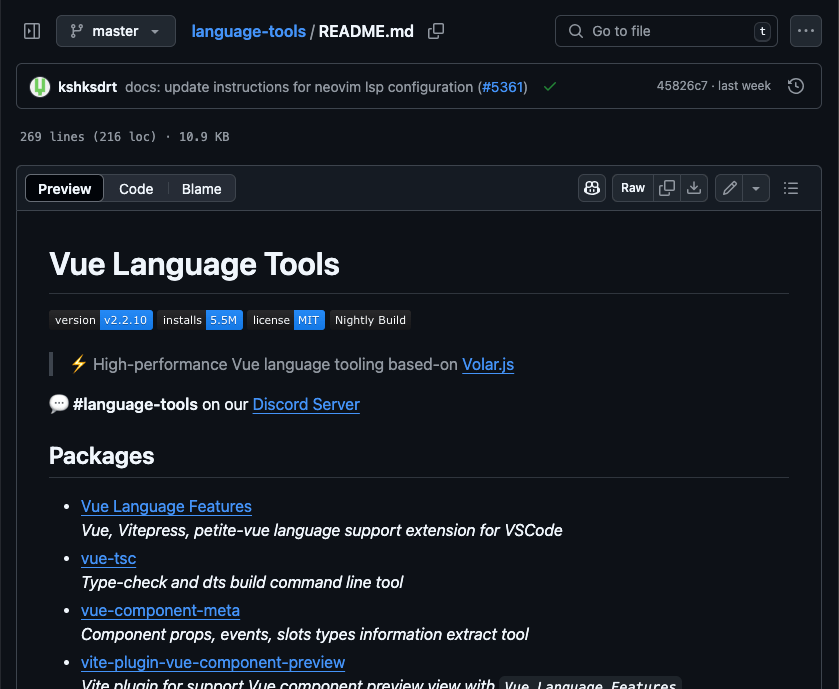The height and width of the screenshot is (689, 839).
Task: Open the document outline list icon
Action: [x=791, y=188]
